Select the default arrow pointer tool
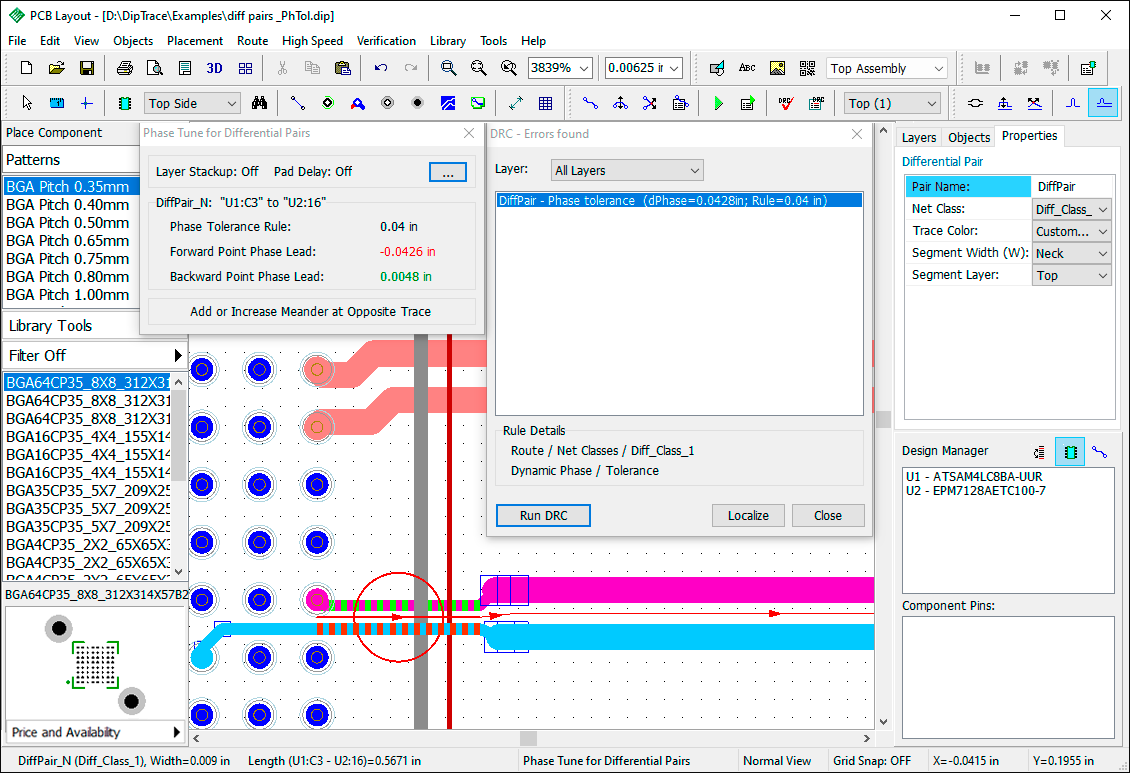 coord(27,103)
